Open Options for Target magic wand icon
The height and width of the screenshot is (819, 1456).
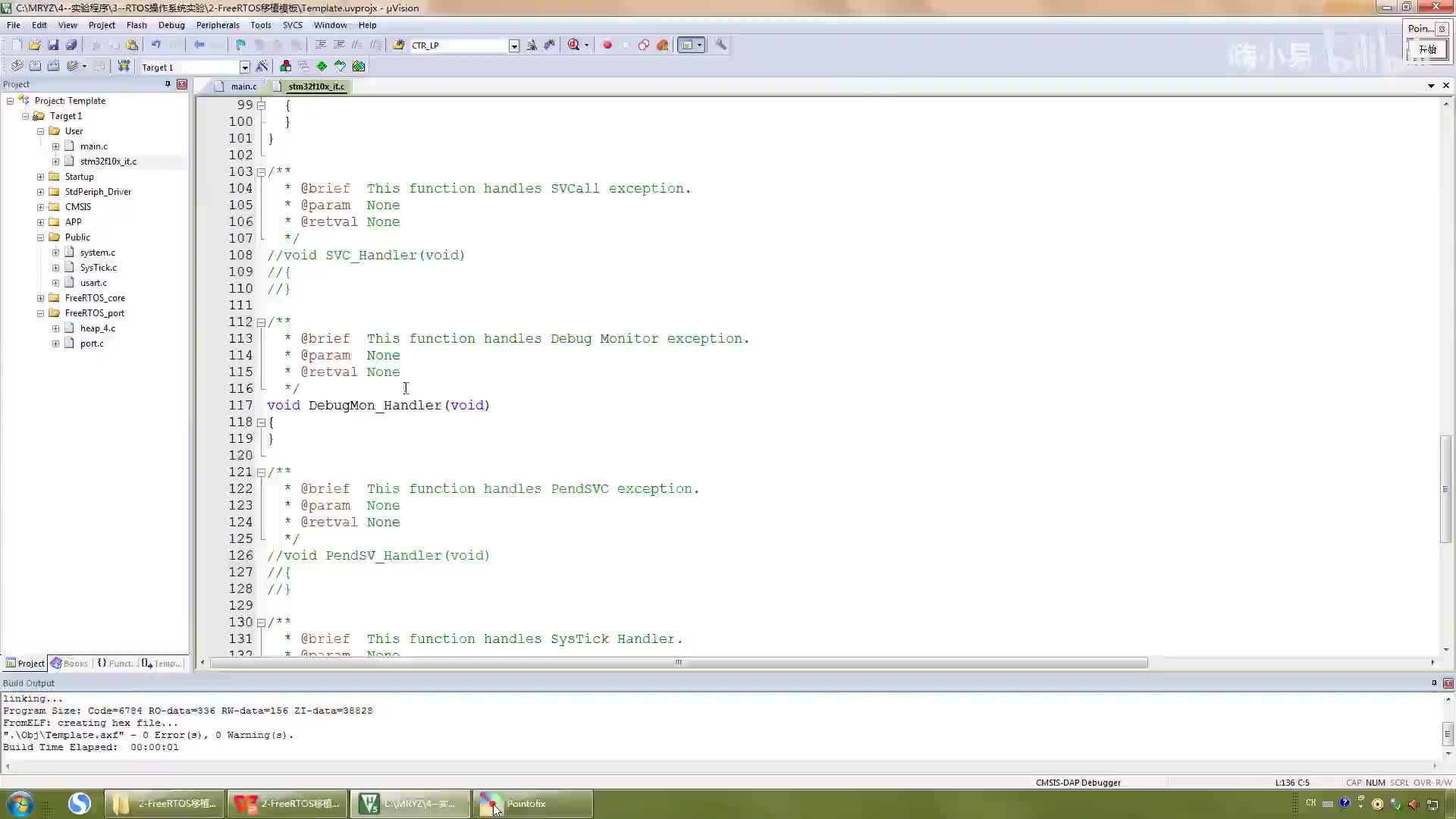point(262,66)
